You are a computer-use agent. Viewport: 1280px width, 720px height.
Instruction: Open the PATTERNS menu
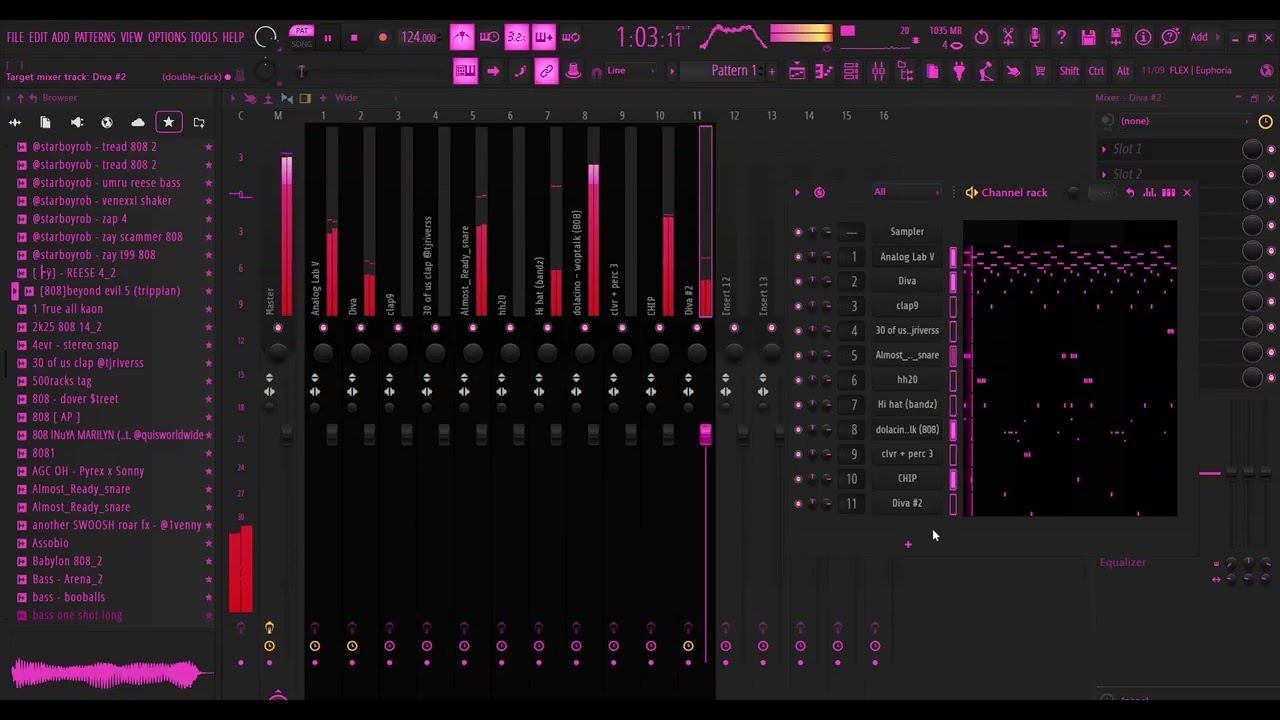tap(94, 37)
